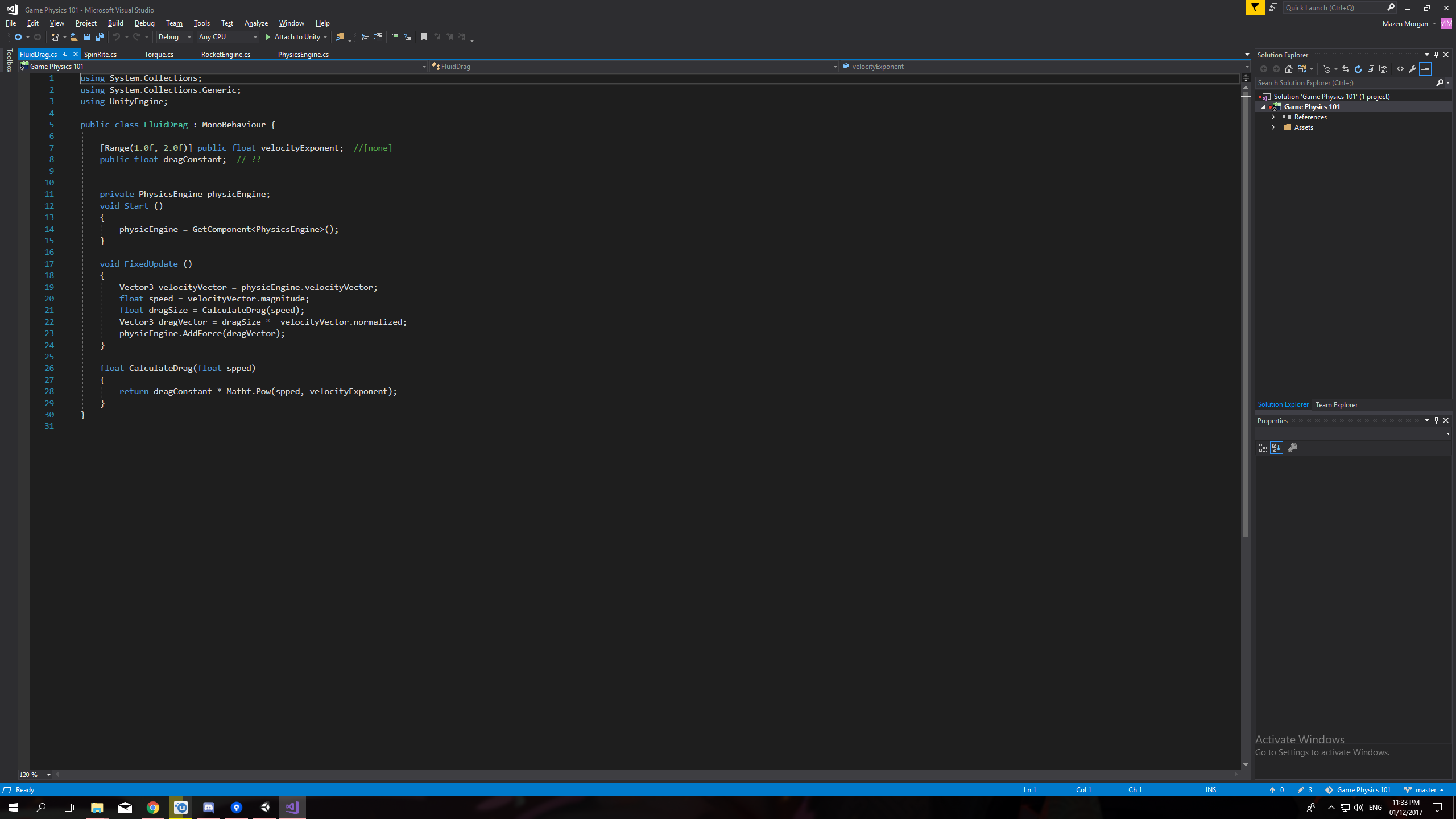Image resolution: width=1456 pixels, height=819 pixels.
Task: Open the Debug configuration dropdown
Action: click(175, 37)
